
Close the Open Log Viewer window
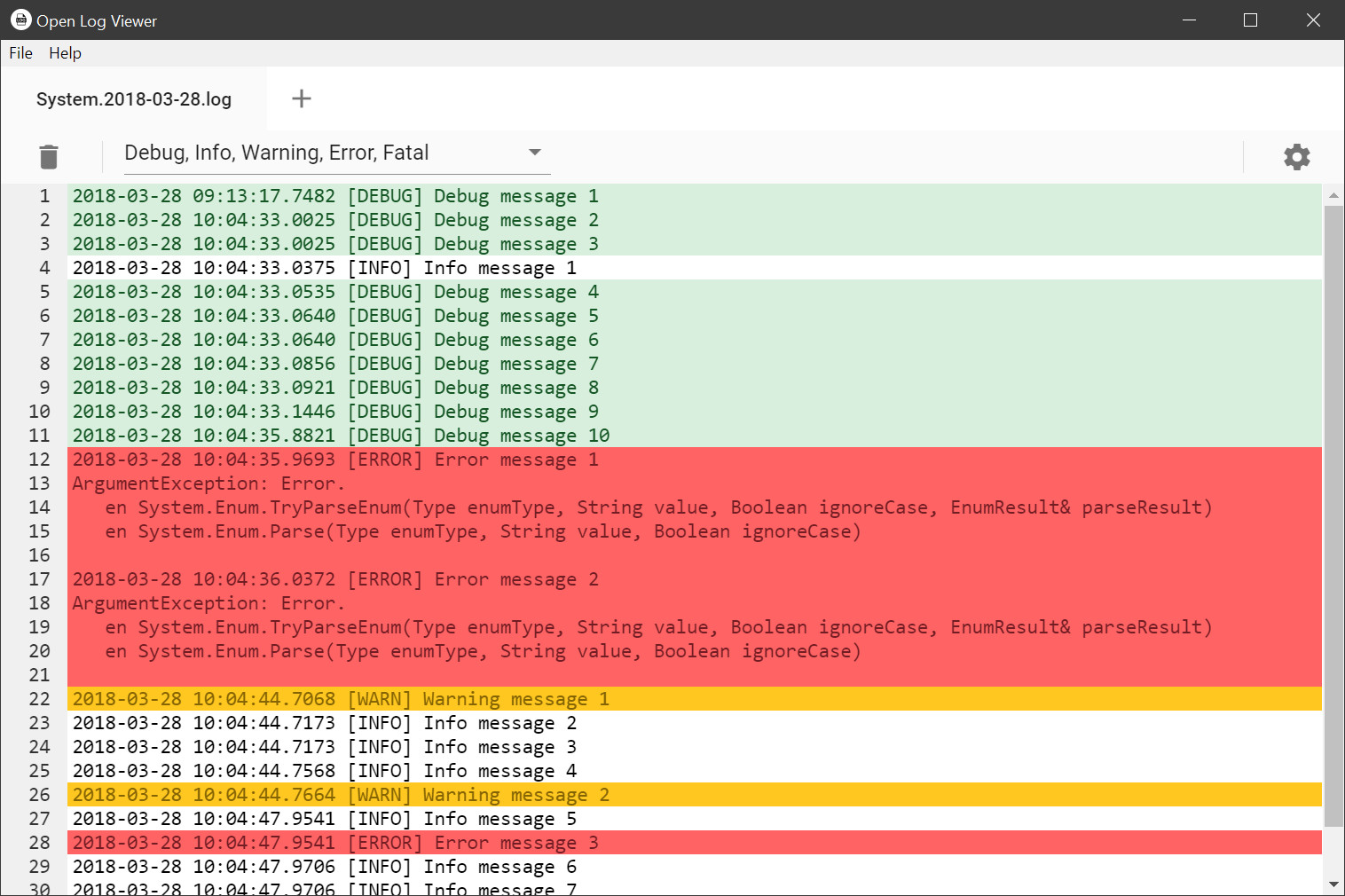point(1314,20)
